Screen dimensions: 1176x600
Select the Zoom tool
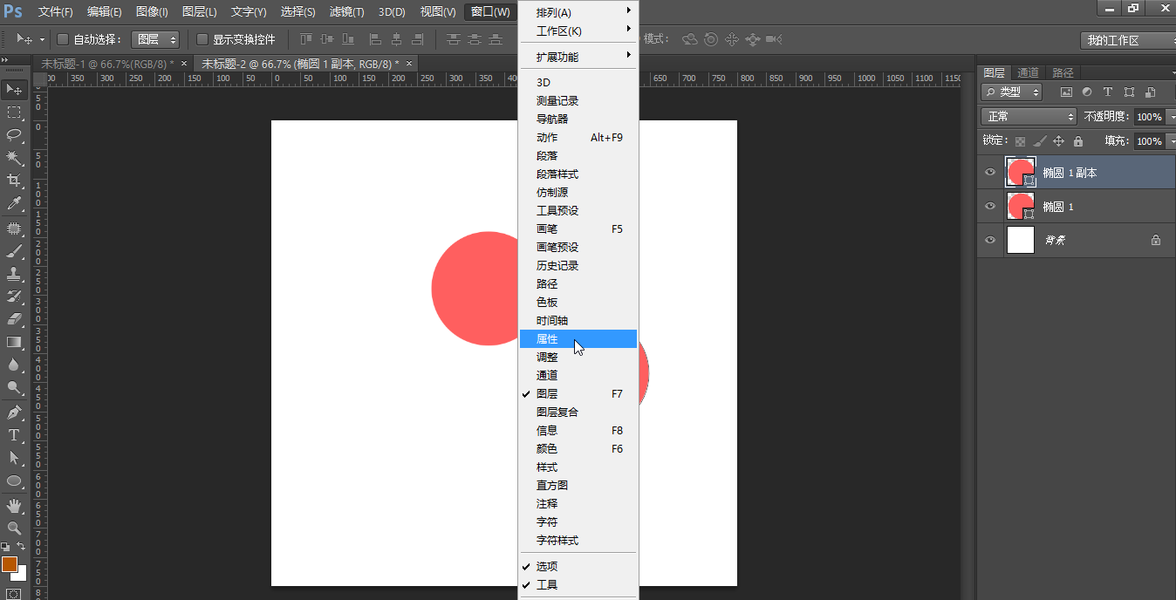[x=14, y=528]
